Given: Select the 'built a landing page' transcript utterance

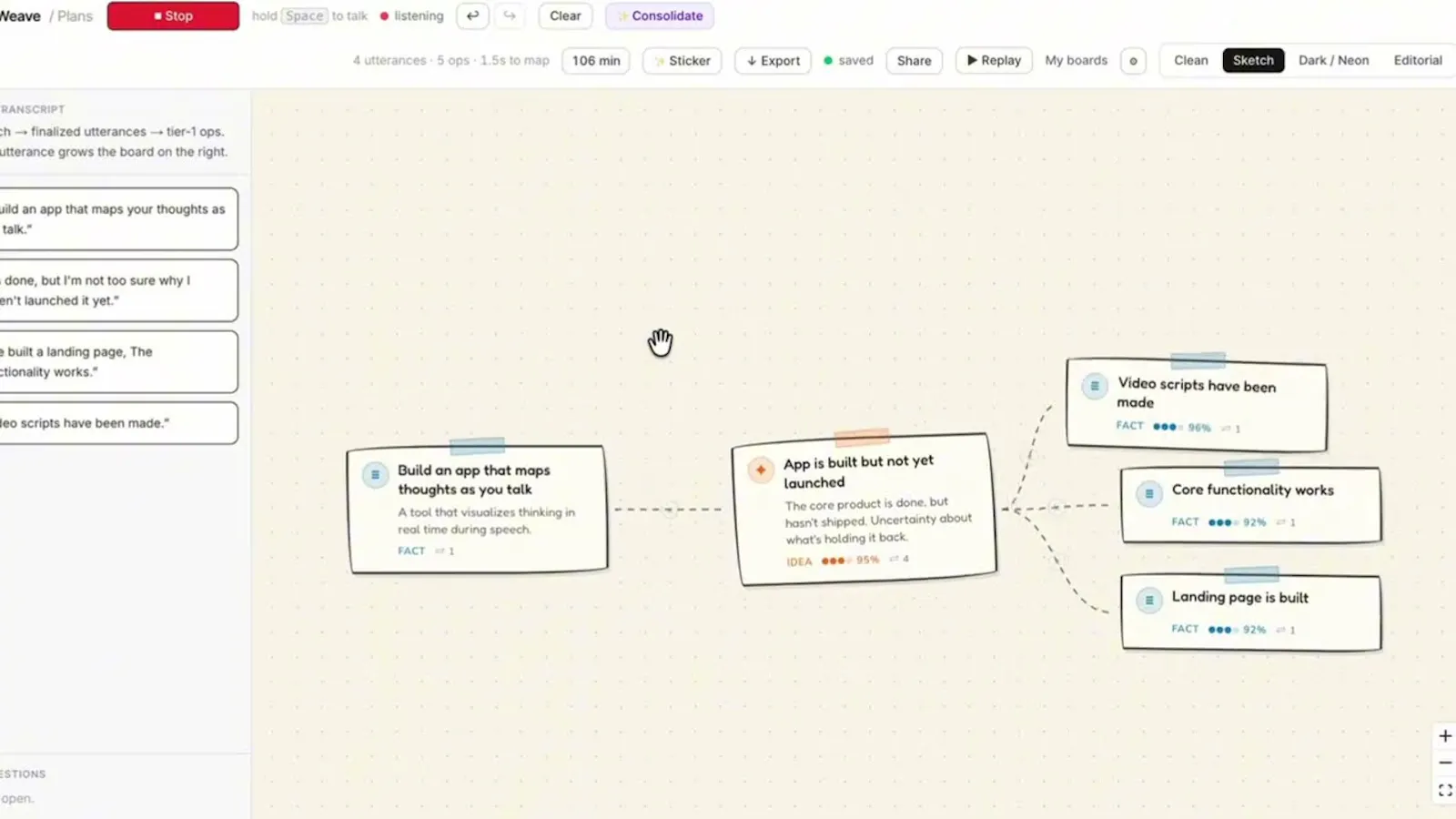Looking at the screenshot, I should (118, 361).
